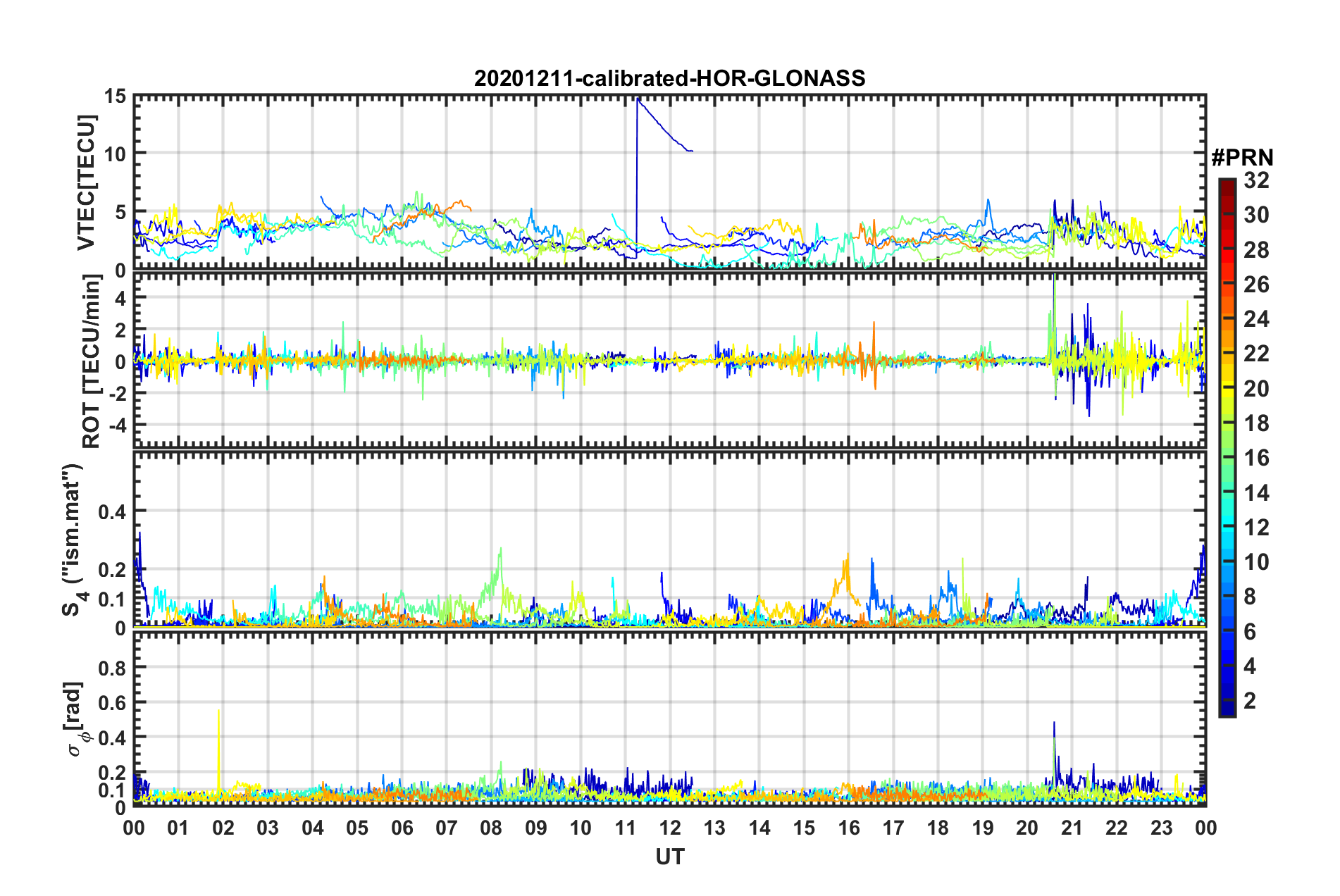Select the ROT [TECU/min] y-axis label

click(92, 361)
